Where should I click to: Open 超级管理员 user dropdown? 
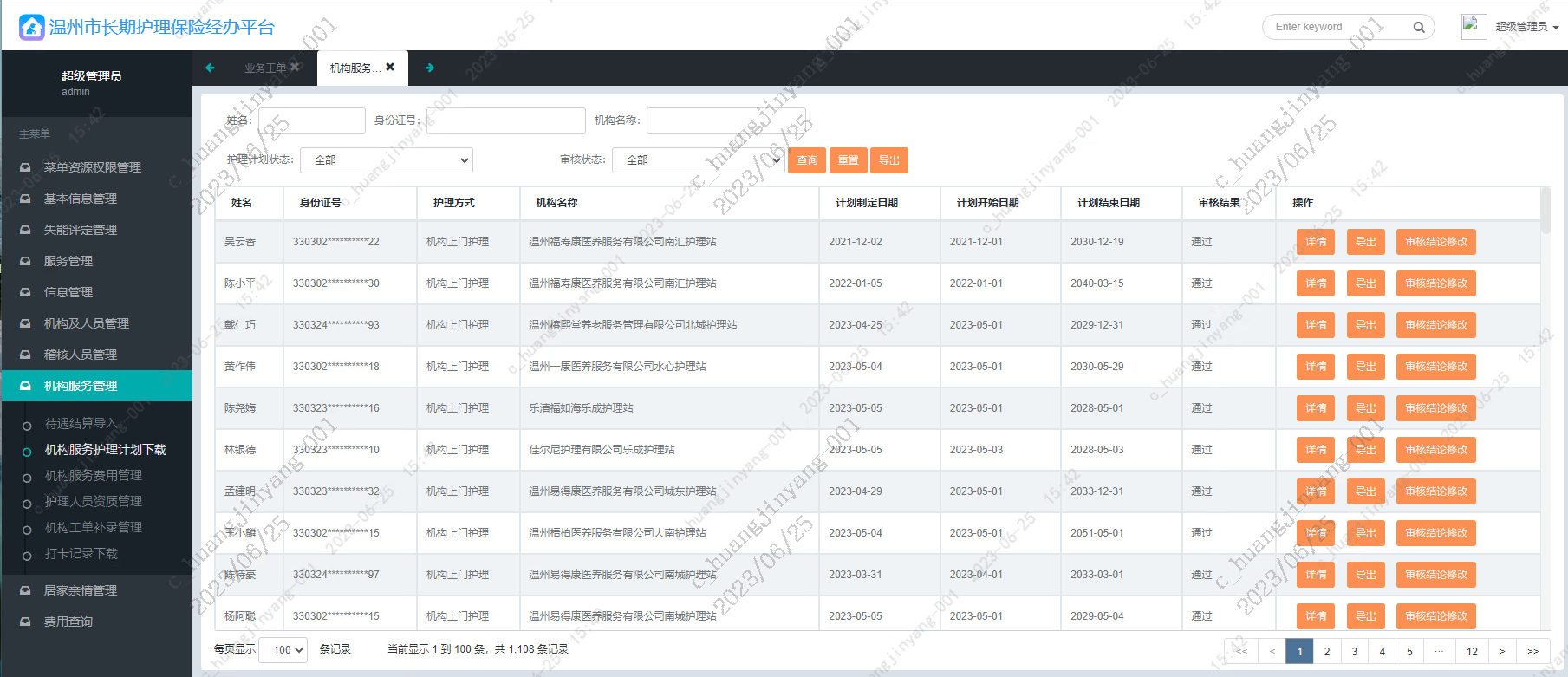pos(1527,27)
